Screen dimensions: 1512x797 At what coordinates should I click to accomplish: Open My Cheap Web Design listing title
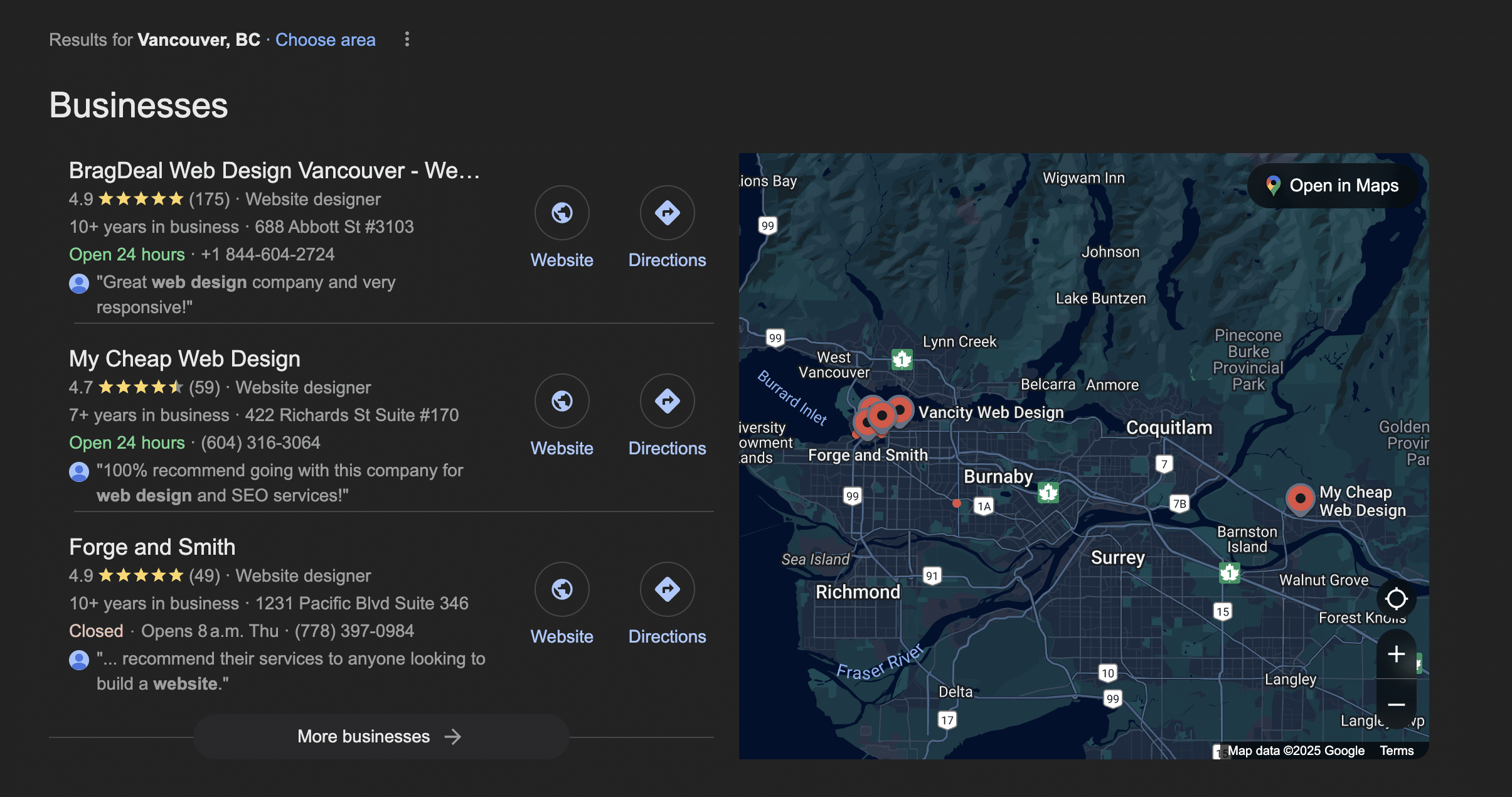[184, 359]
